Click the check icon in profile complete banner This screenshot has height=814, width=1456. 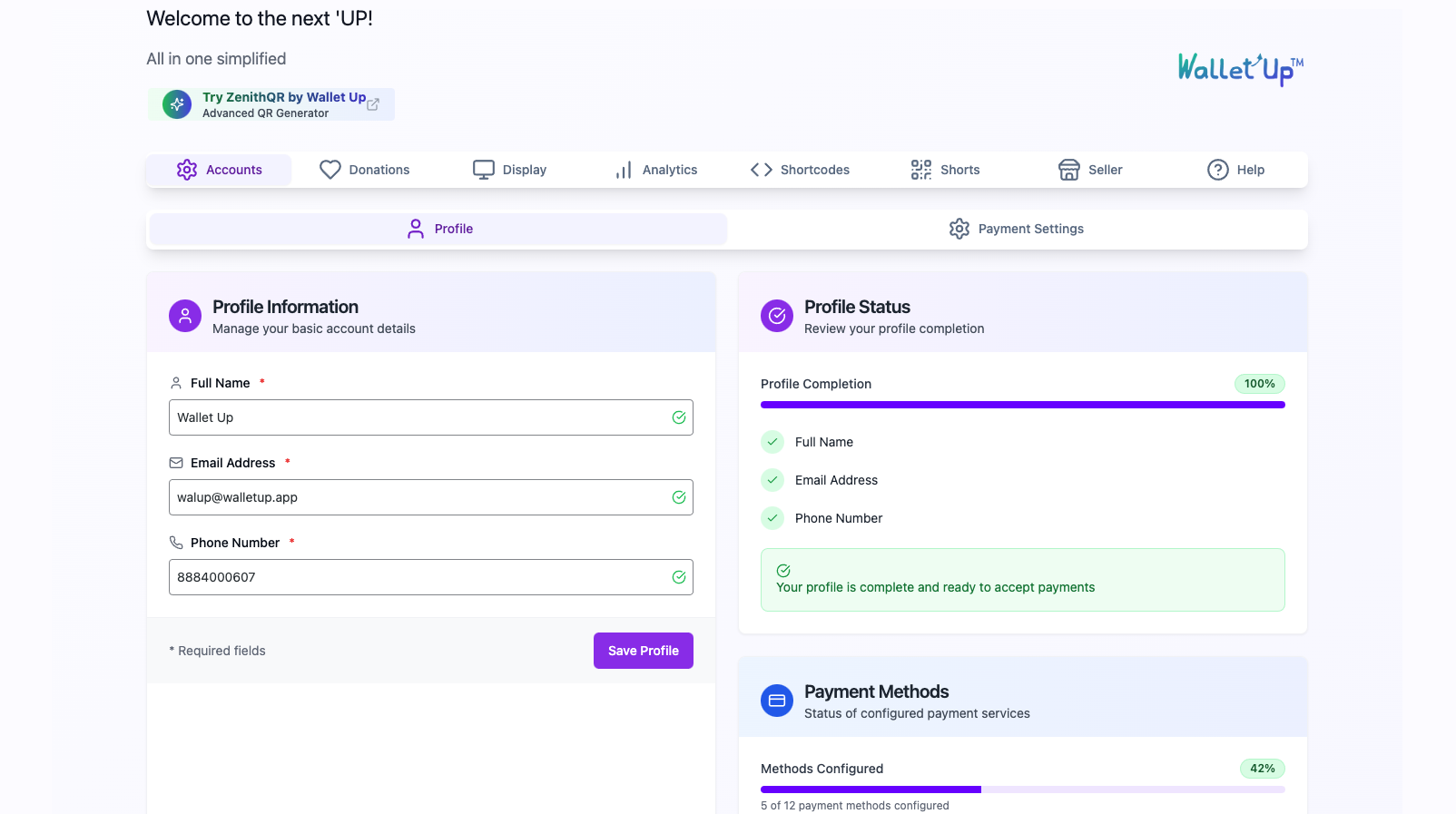tap(783, 571)
